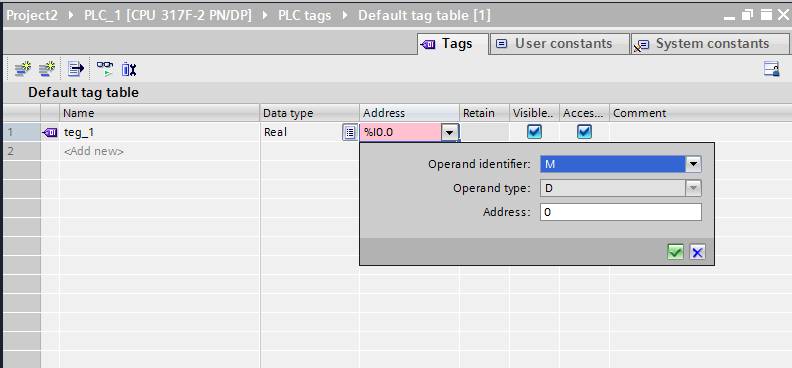This screenshot has height=368, width=792.
Task: Click the Monitor all glasses icon
Action: (105, 69)
